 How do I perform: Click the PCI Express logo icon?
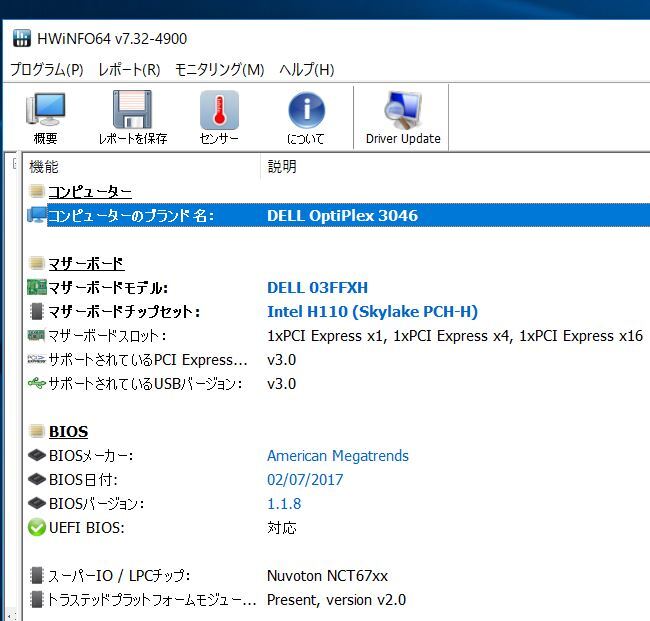[36, 359]
